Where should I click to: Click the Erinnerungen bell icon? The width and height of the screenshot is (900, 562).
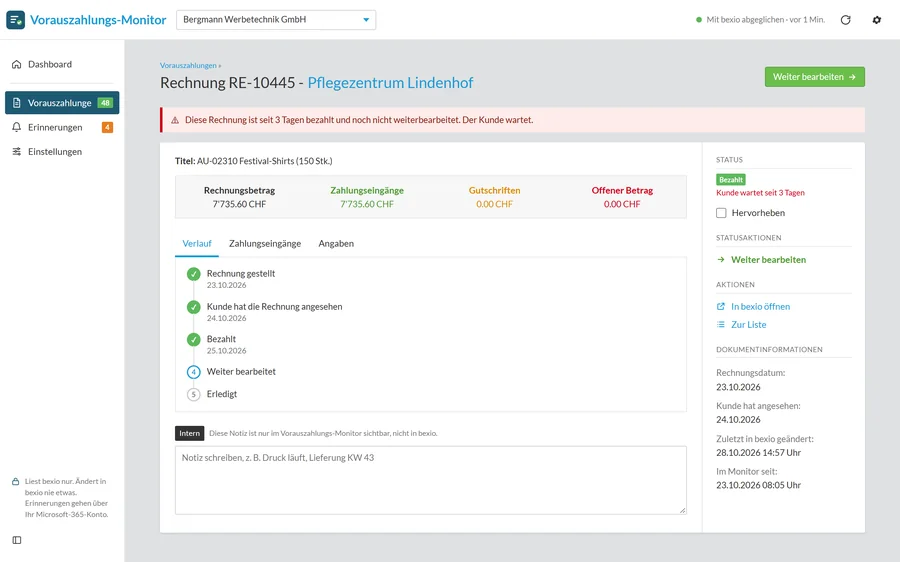[17, 127]
